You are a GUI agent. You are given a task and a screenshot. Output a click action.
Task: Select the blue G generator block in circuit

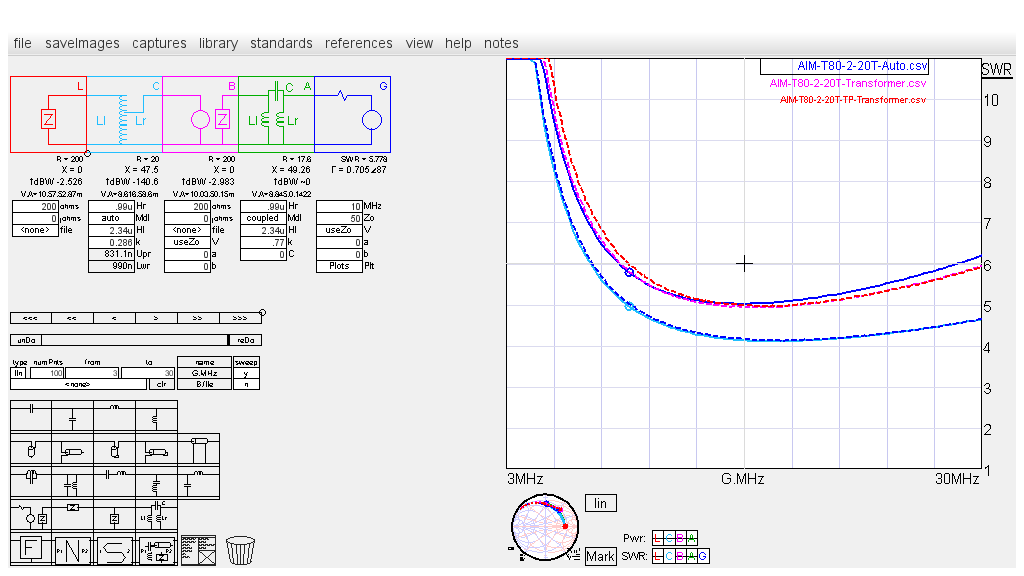tap(353, 114)
